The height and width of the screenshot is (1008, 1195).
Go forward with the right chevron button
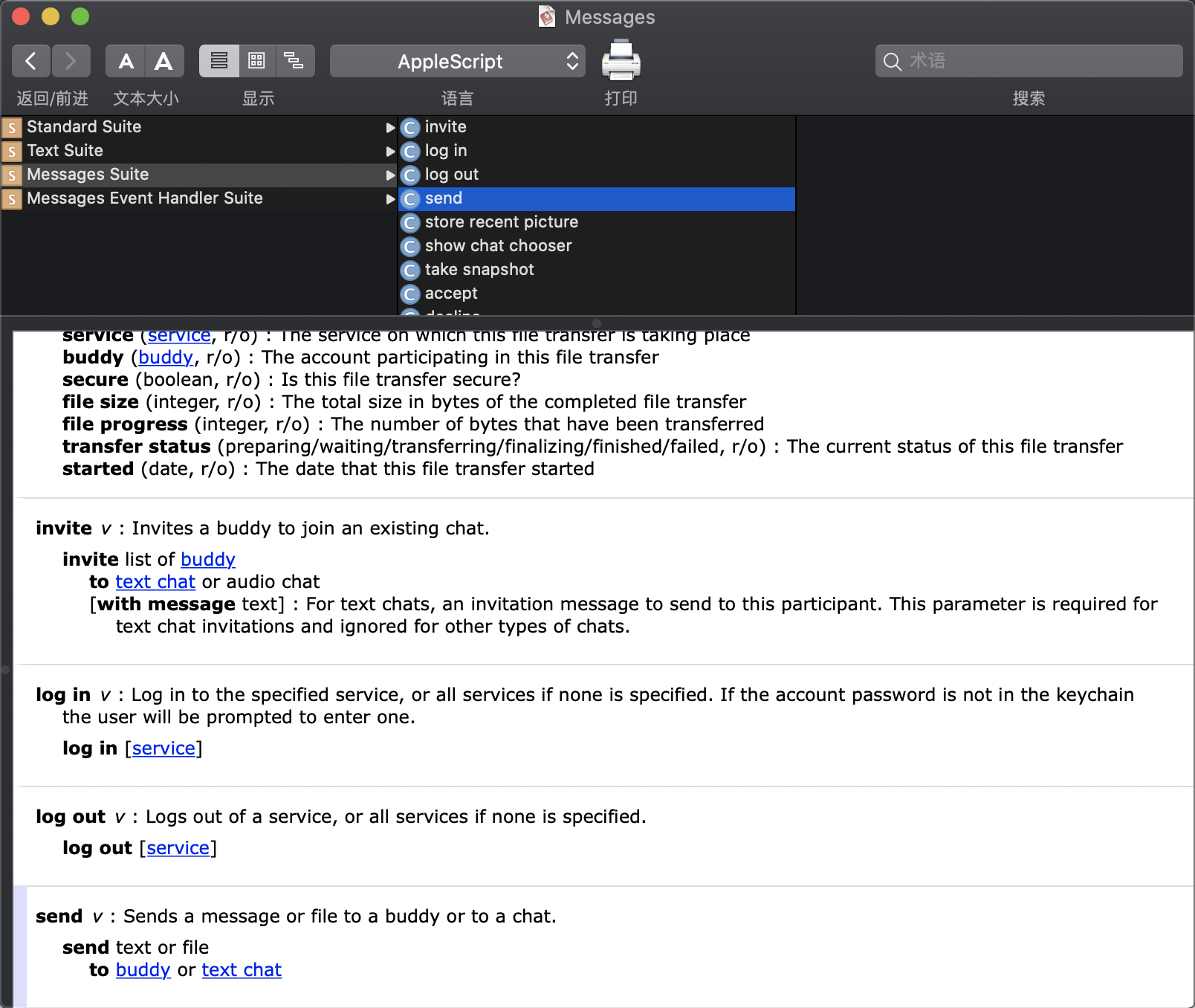(71, 61)
